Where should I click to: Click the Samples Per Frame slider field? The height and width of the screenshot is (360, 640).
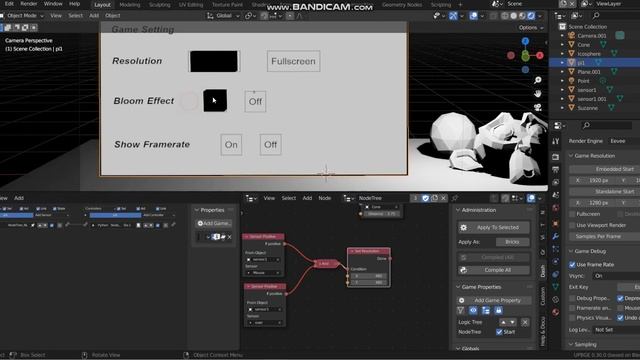(604, 236)
